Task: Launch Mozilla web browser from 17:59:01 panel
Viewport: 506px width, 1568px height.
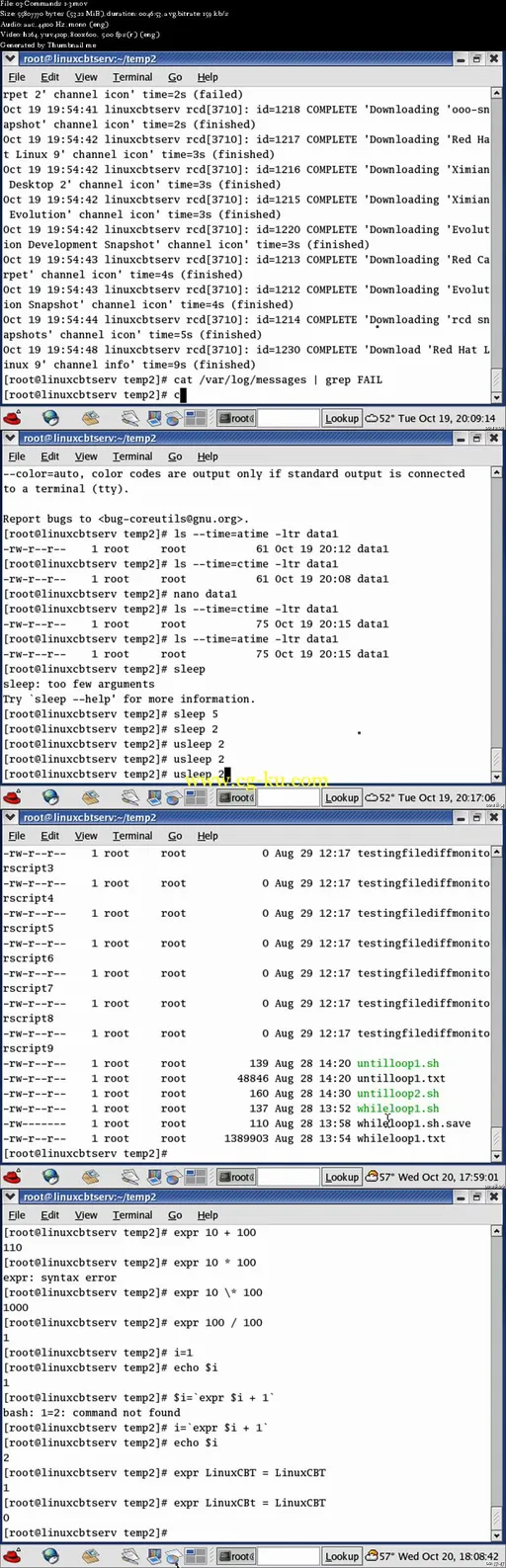Action: [x=50, y=1177]
